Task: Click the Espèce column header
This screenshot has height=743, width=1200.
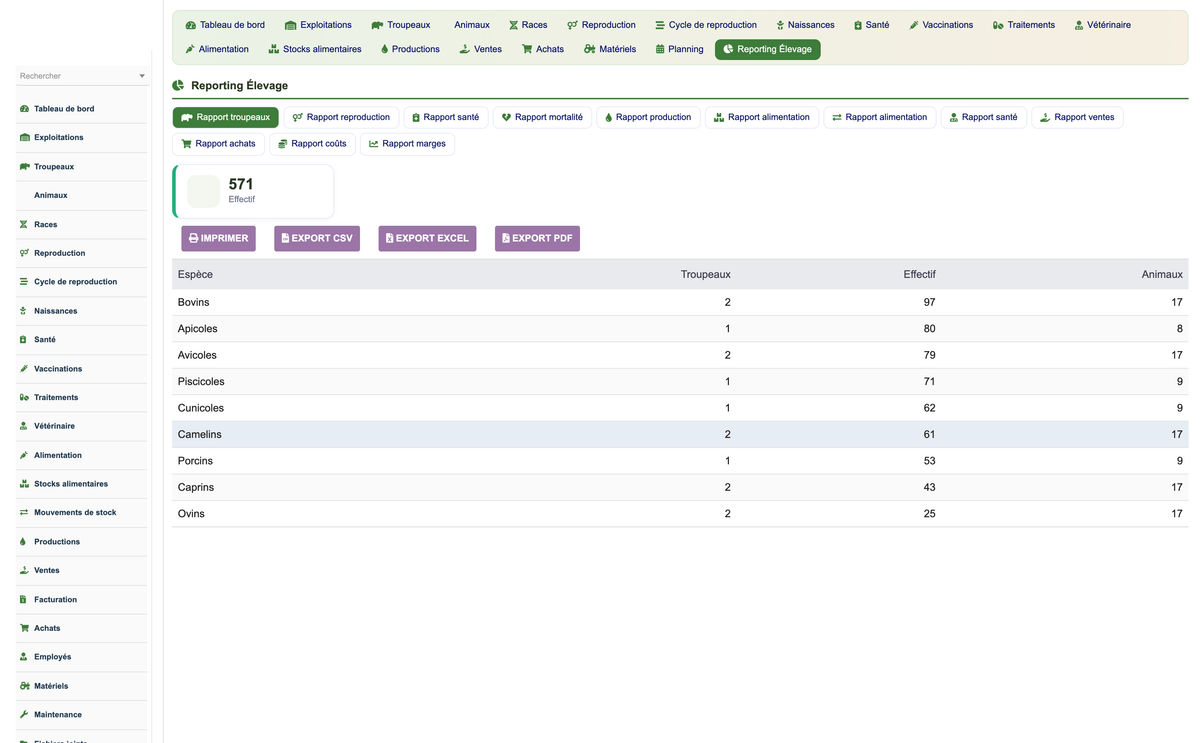Action: [195, 274]
